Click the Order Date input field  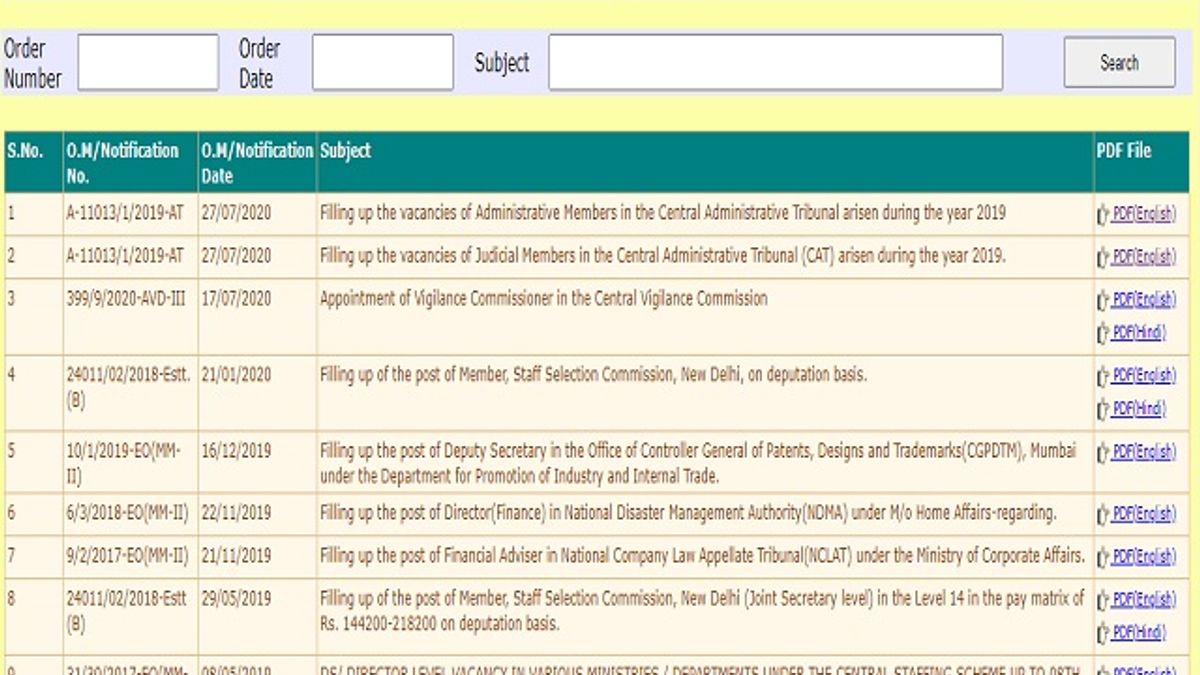[x=382, y=63]
